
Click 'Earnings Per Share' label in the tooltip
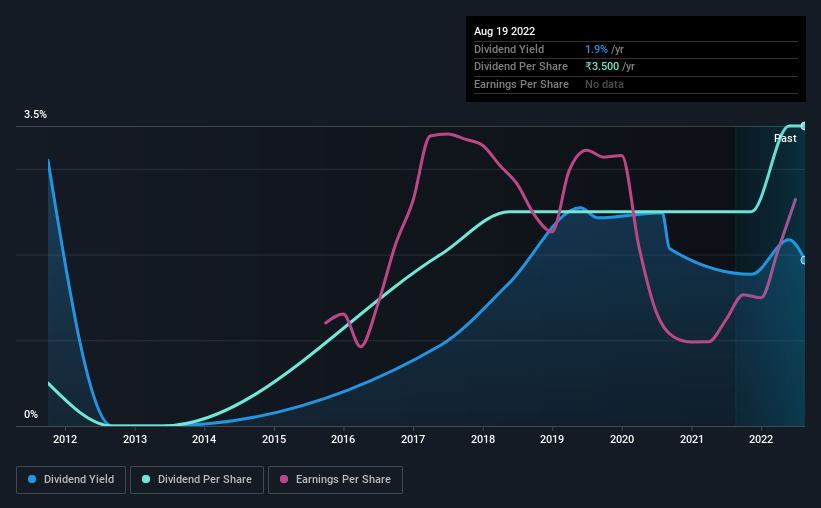click(521, 84)
